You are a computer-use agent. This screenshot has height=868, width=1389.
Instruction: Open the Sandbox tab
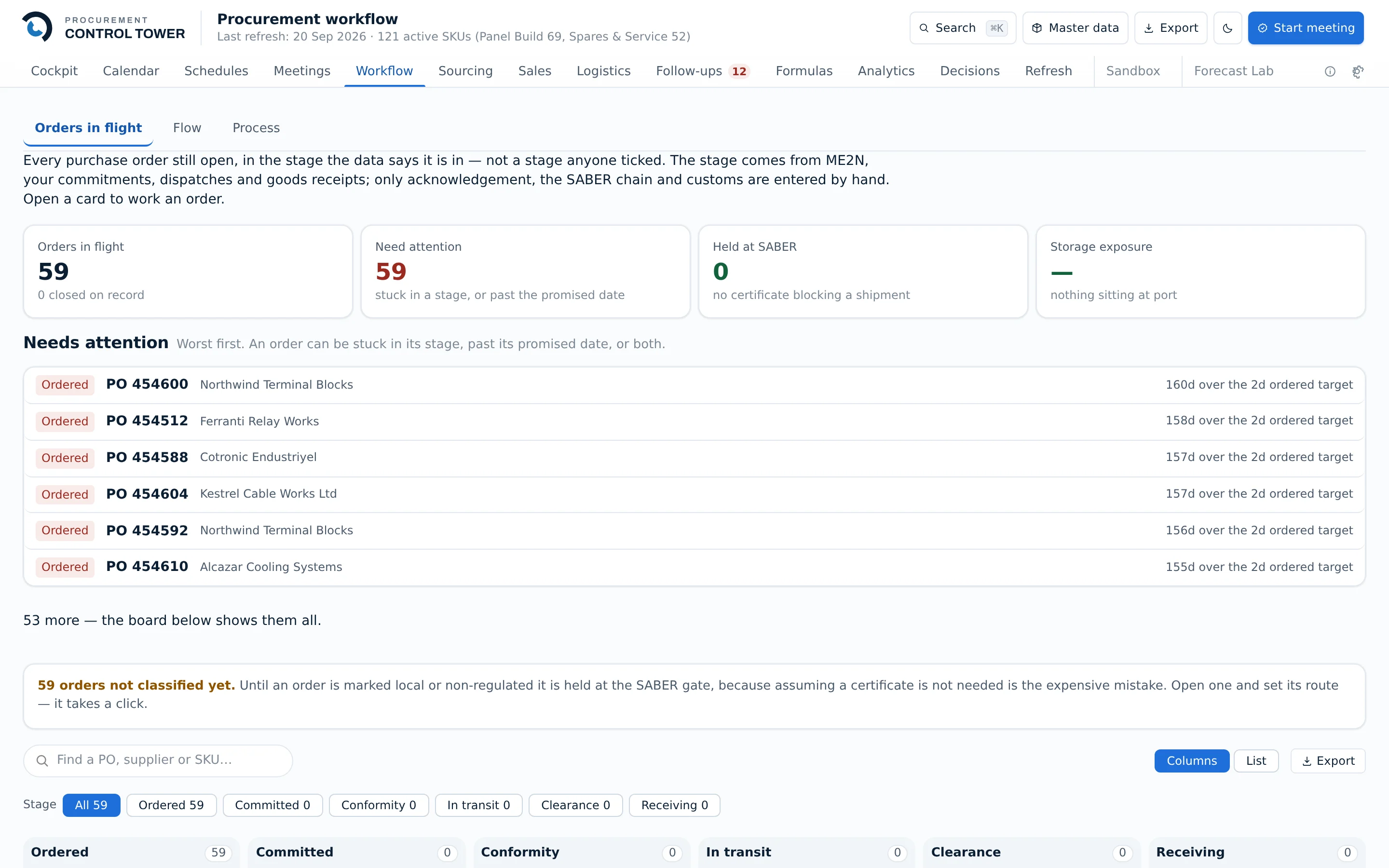(1132, 71)
